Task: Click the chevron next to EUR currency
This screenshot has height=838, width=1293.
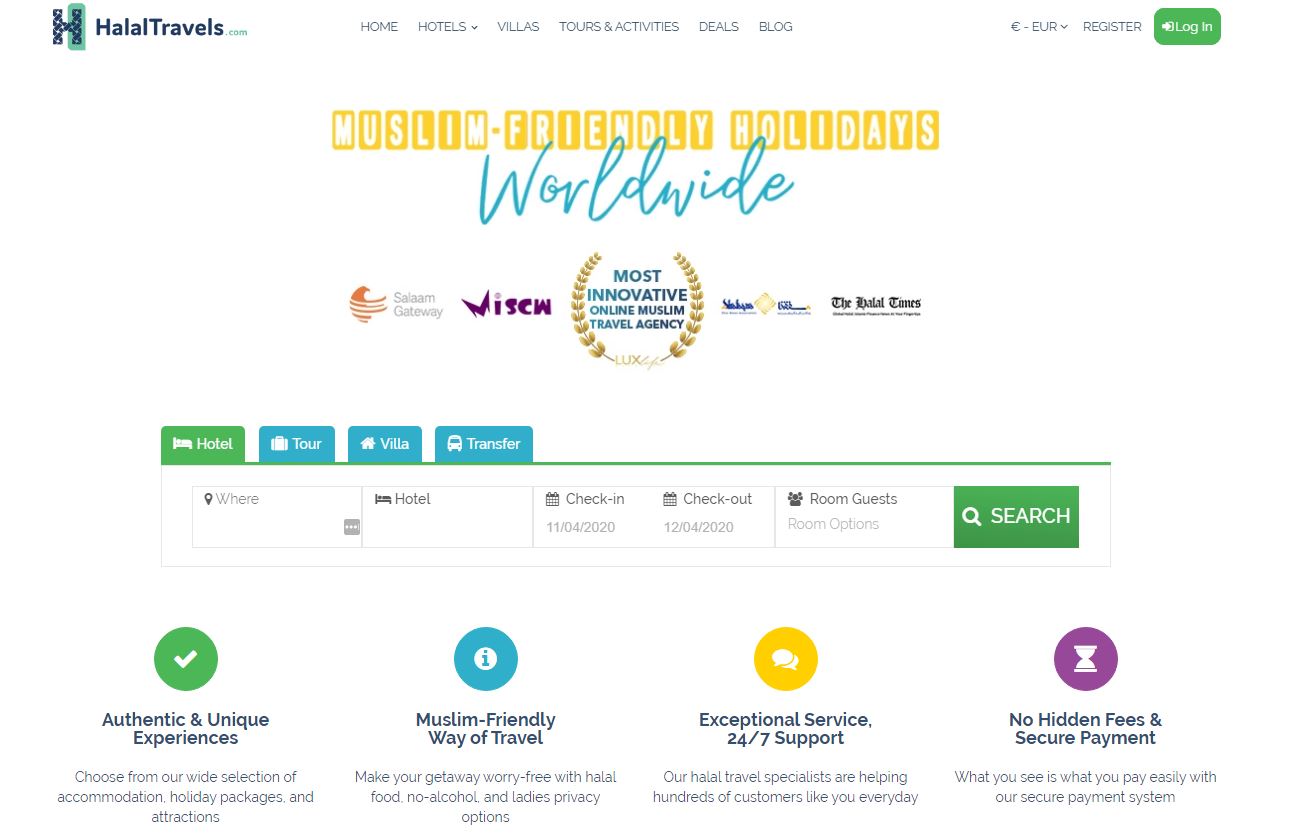Action: pyautogui.click(x=1064, y=27)
